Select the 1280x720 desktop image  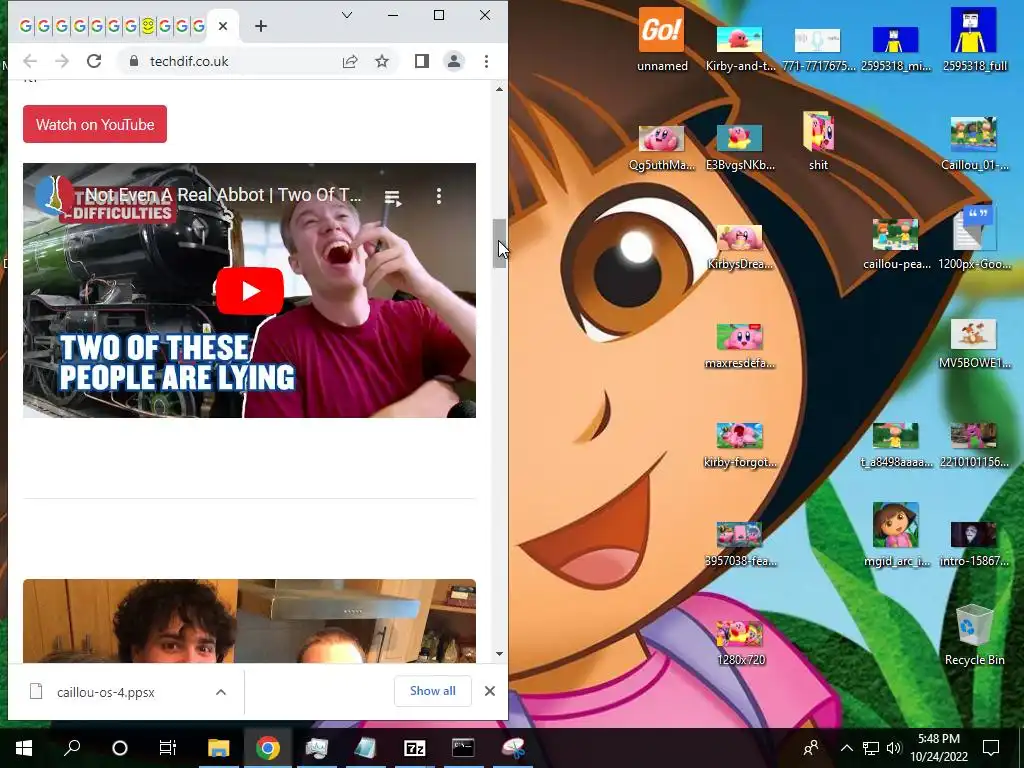[740, 643]
